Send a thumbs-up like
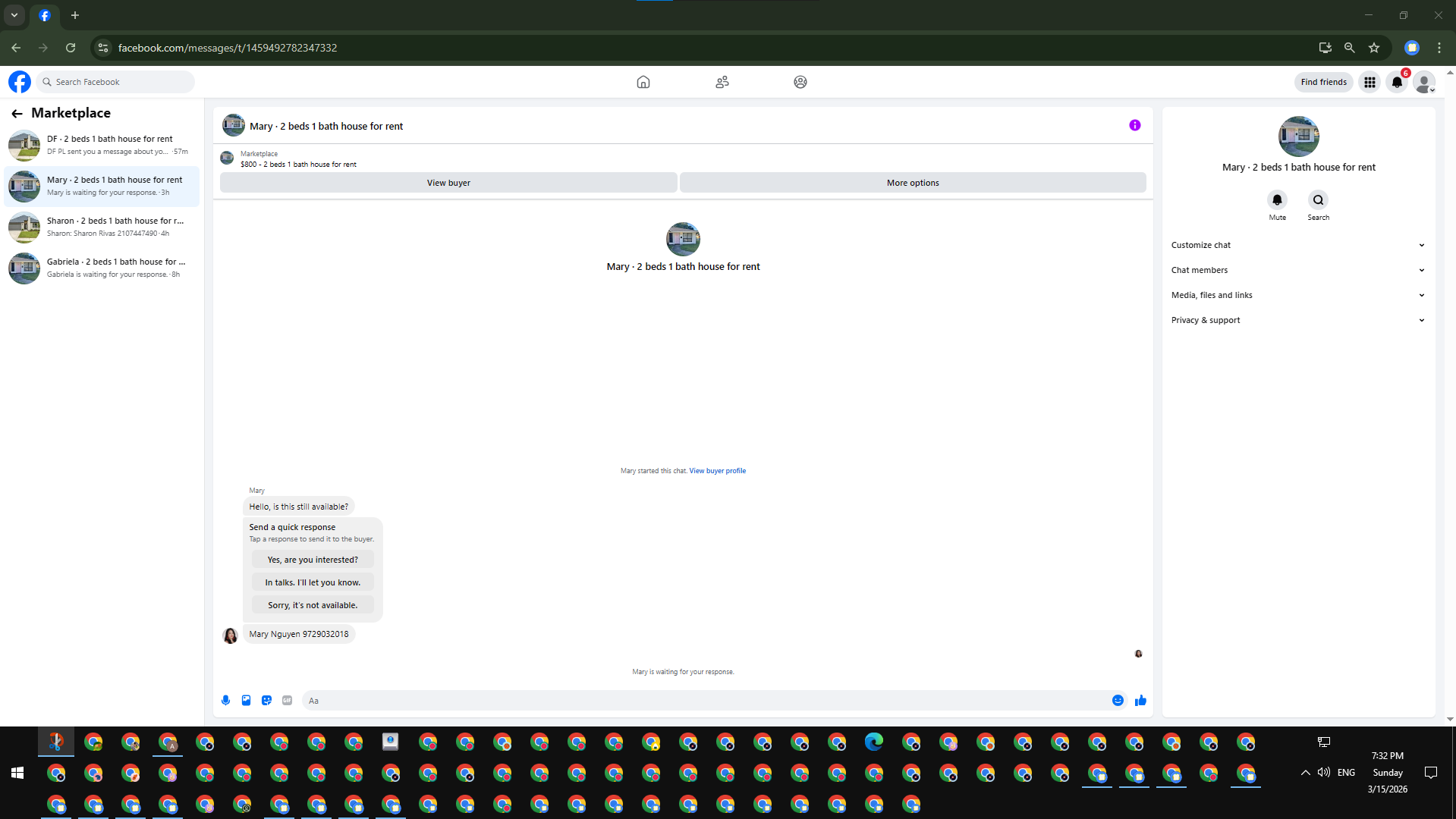The width and height of the screenshot is (1456, 819). 1140,701
